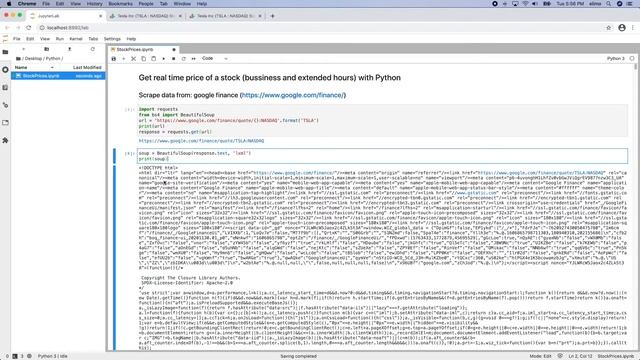Open JupyterLab View menu
The image size is (640, 360).
[x=45, y=39]
